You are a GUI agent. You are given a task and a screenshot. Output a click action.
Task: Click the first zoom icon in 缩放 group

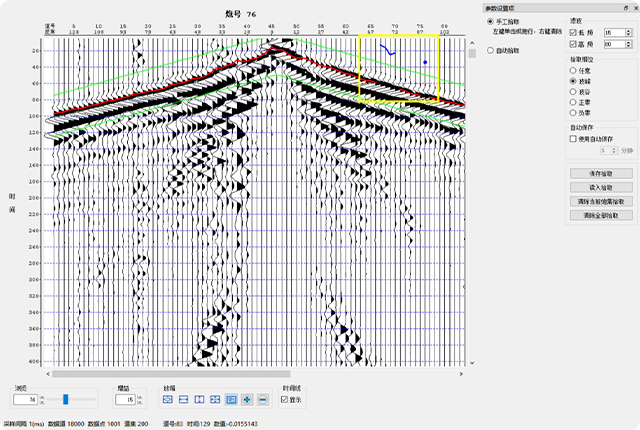[x=169, y=399]
